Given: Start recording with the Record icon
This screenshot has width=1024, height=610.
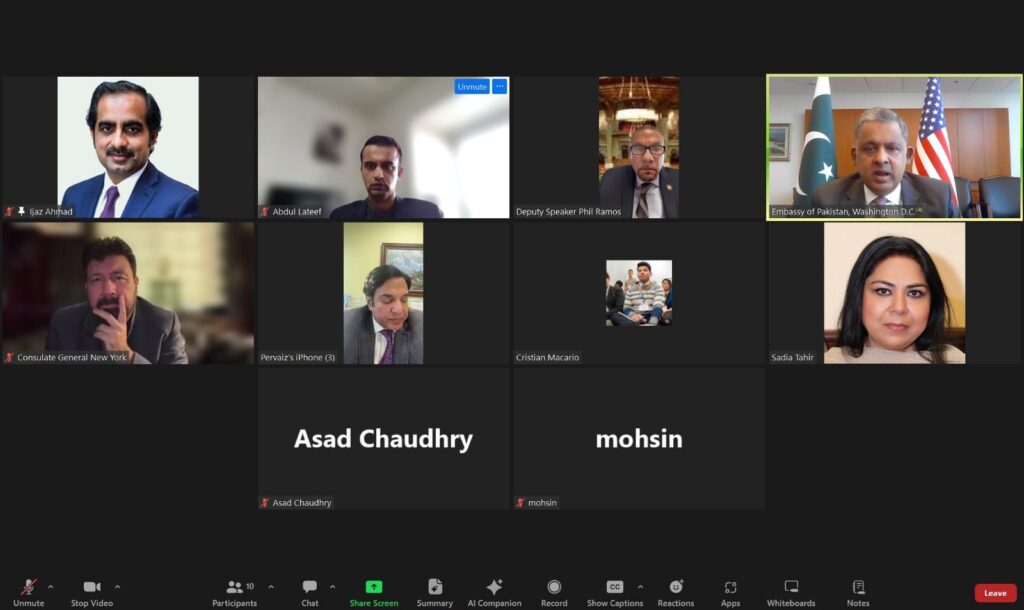Looking at the screenshot, I should pyautogui.click(x=554, y=586).
